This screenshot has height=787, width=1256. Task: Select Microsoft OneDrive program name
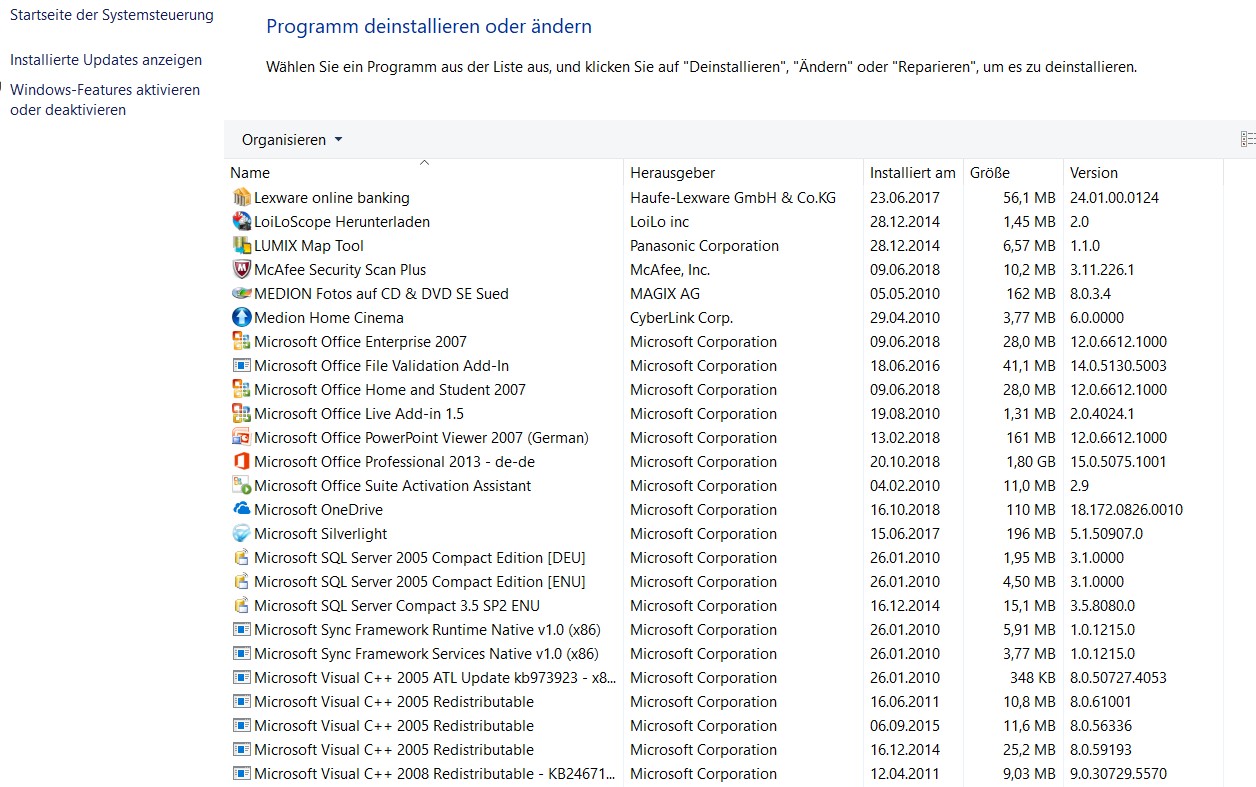318,510
